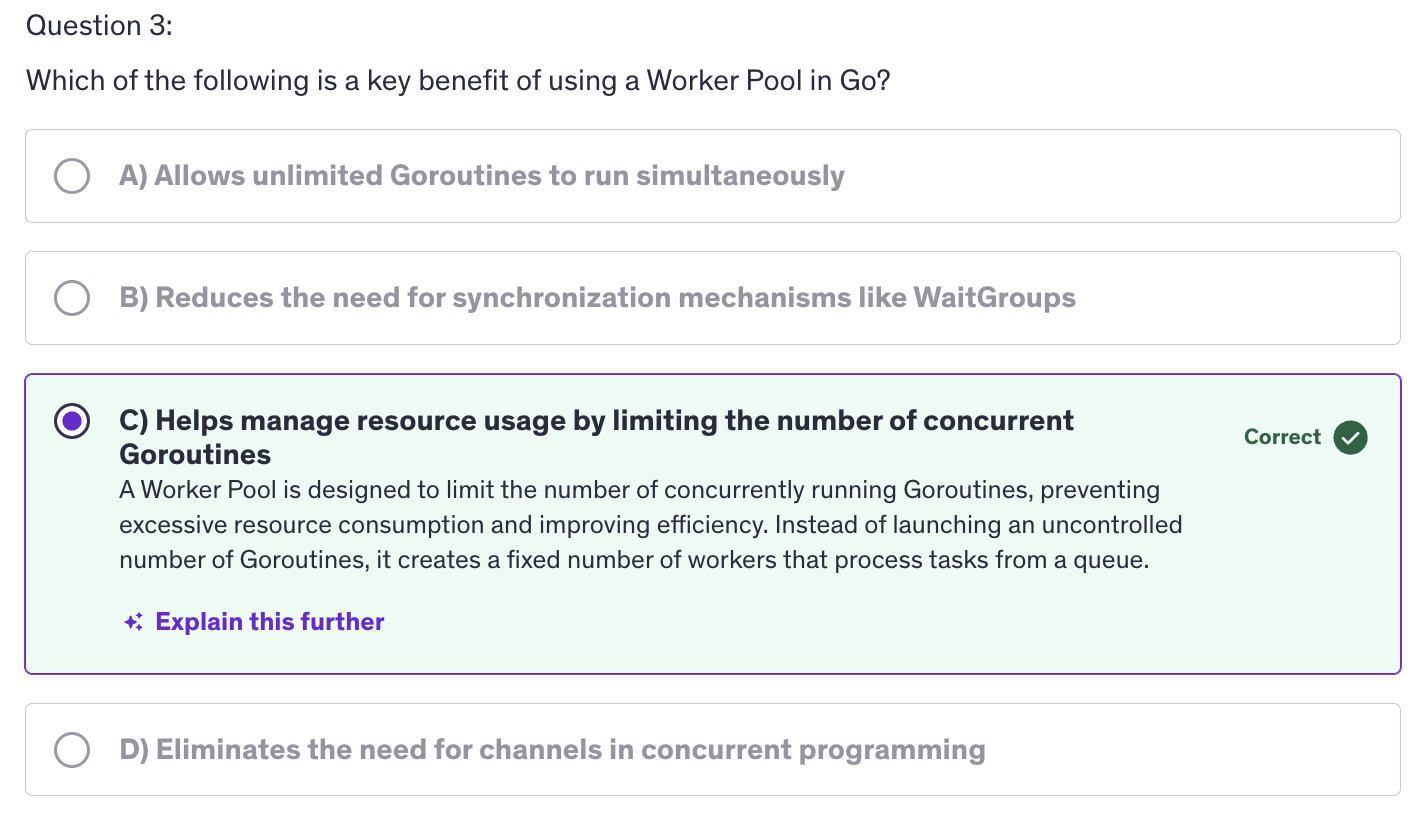Image resolution: width=1426 pixels, height=818 pixels.
Task: Click the Worker Pool question prompt text
Action: point(457,80)
